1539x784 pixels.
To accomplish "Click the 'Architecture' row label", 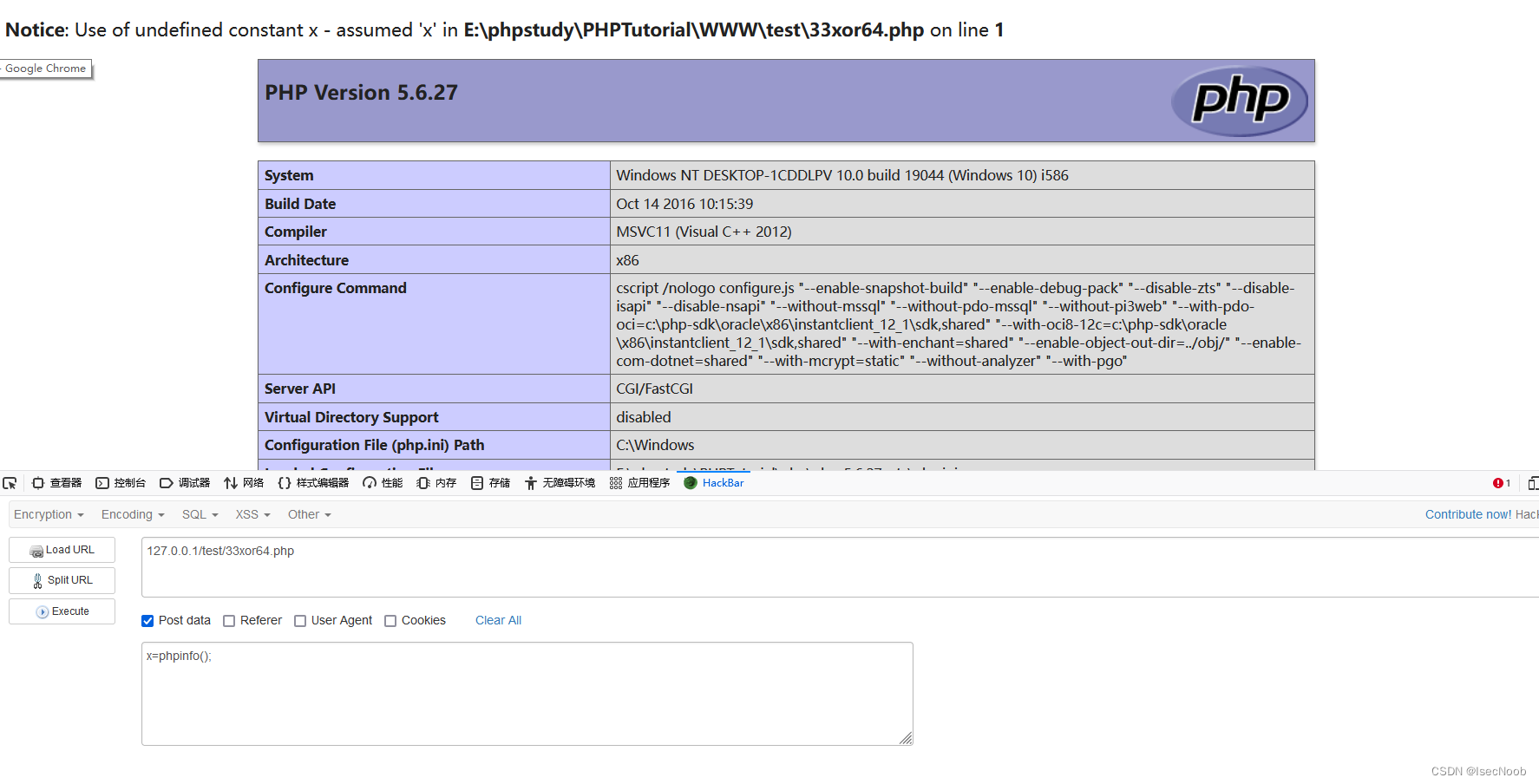I will point(306,260).
